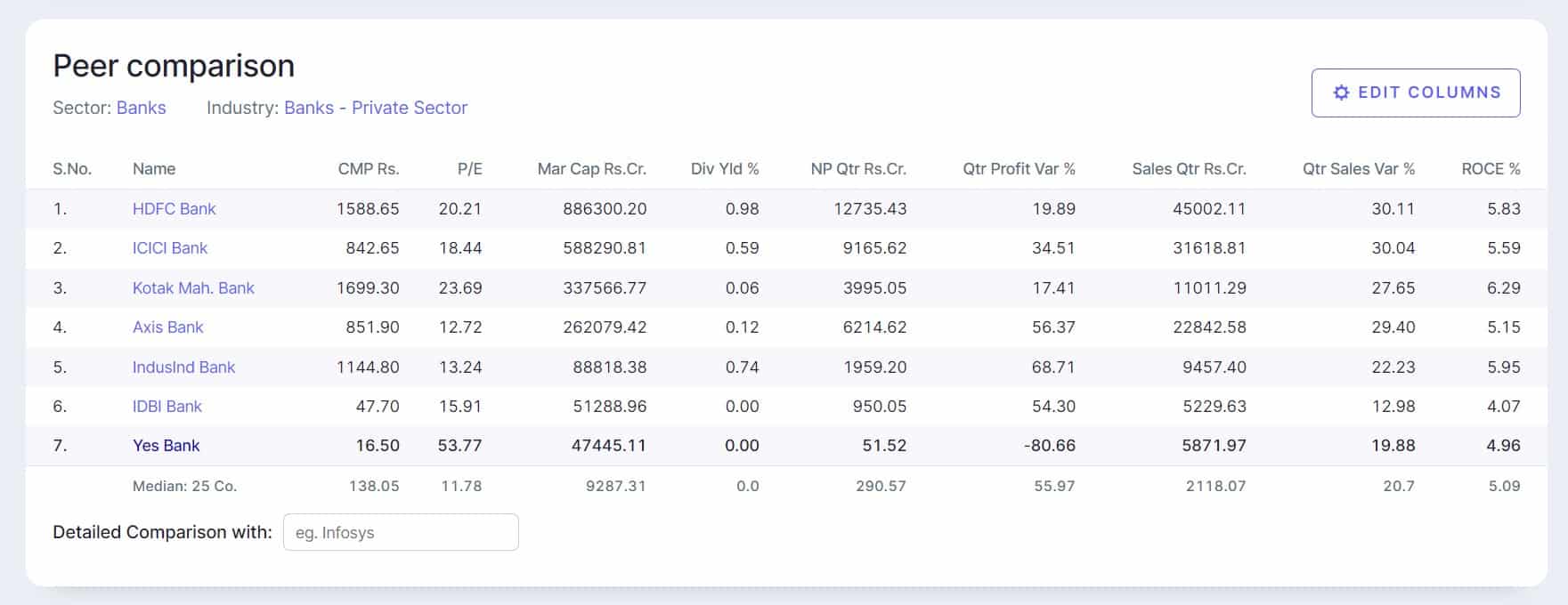Sort table by Div Yld %

(724, 169)
